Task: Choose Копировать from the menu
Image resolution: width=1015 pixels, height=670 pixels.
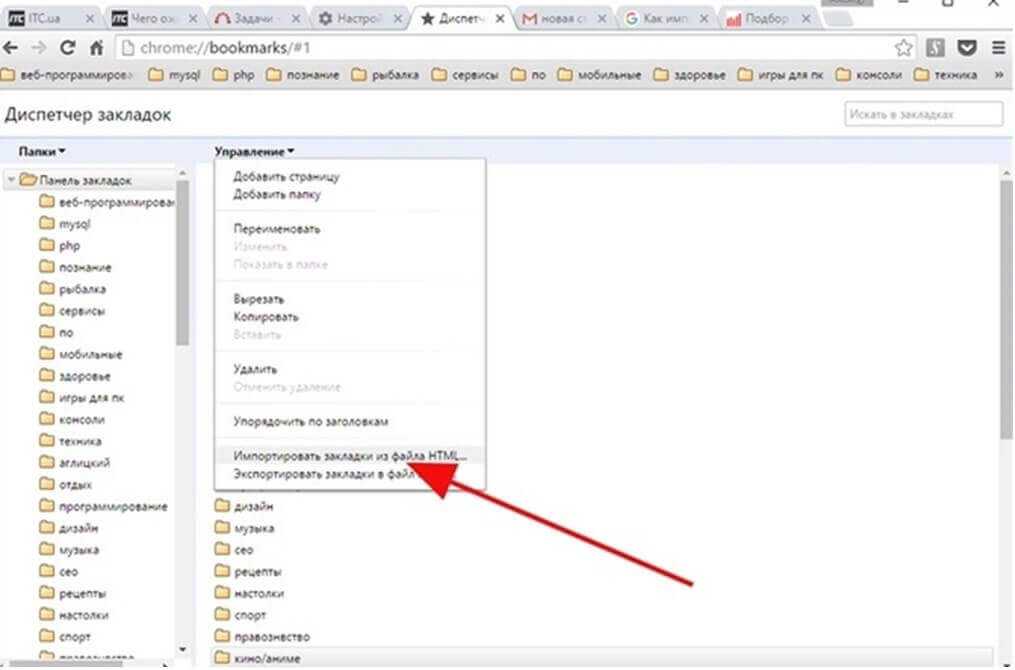Action: (x=350, y=317)
